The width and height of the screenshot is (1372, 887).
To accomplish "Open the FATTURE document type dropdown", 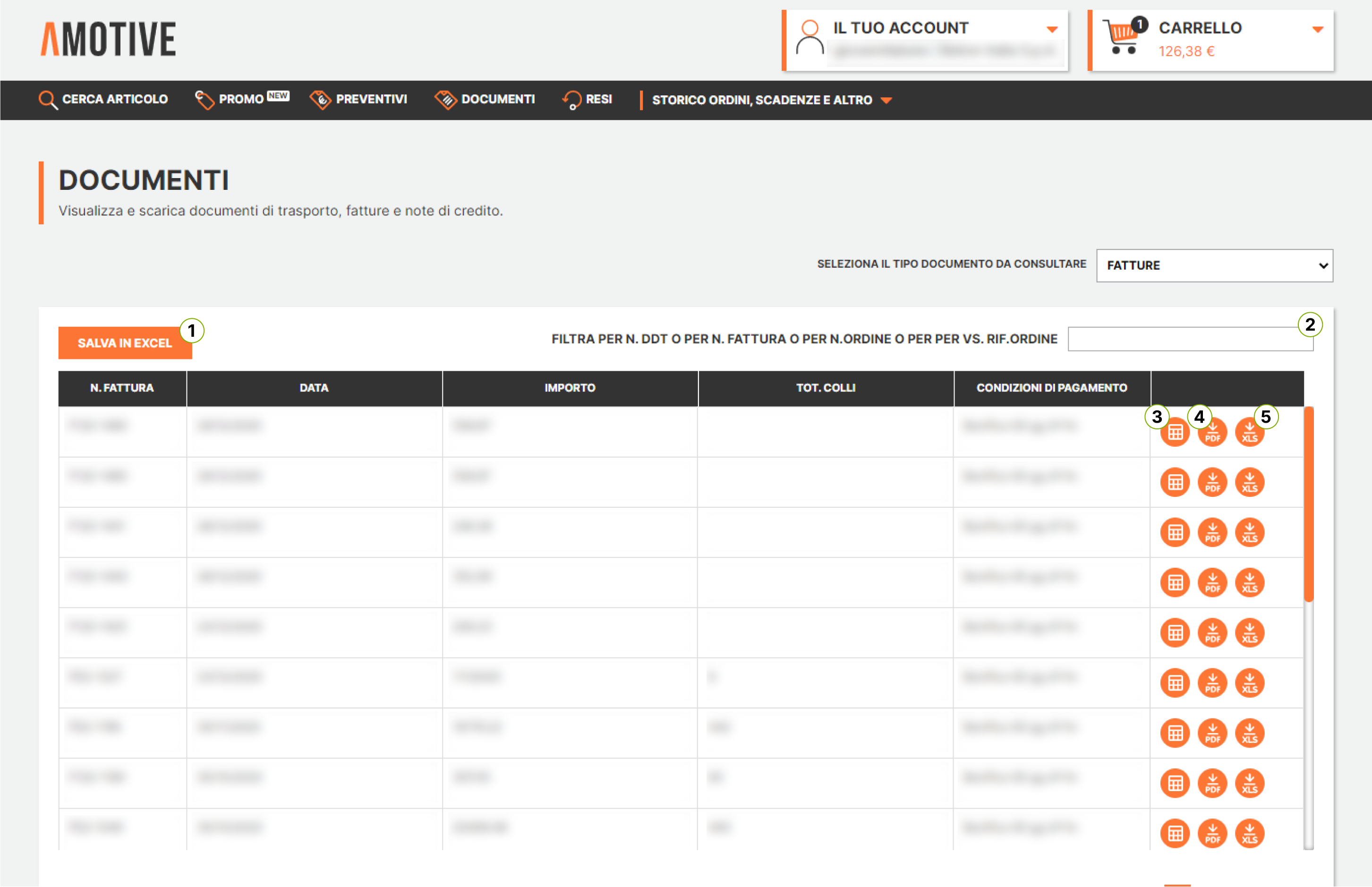I will 1214,265.
